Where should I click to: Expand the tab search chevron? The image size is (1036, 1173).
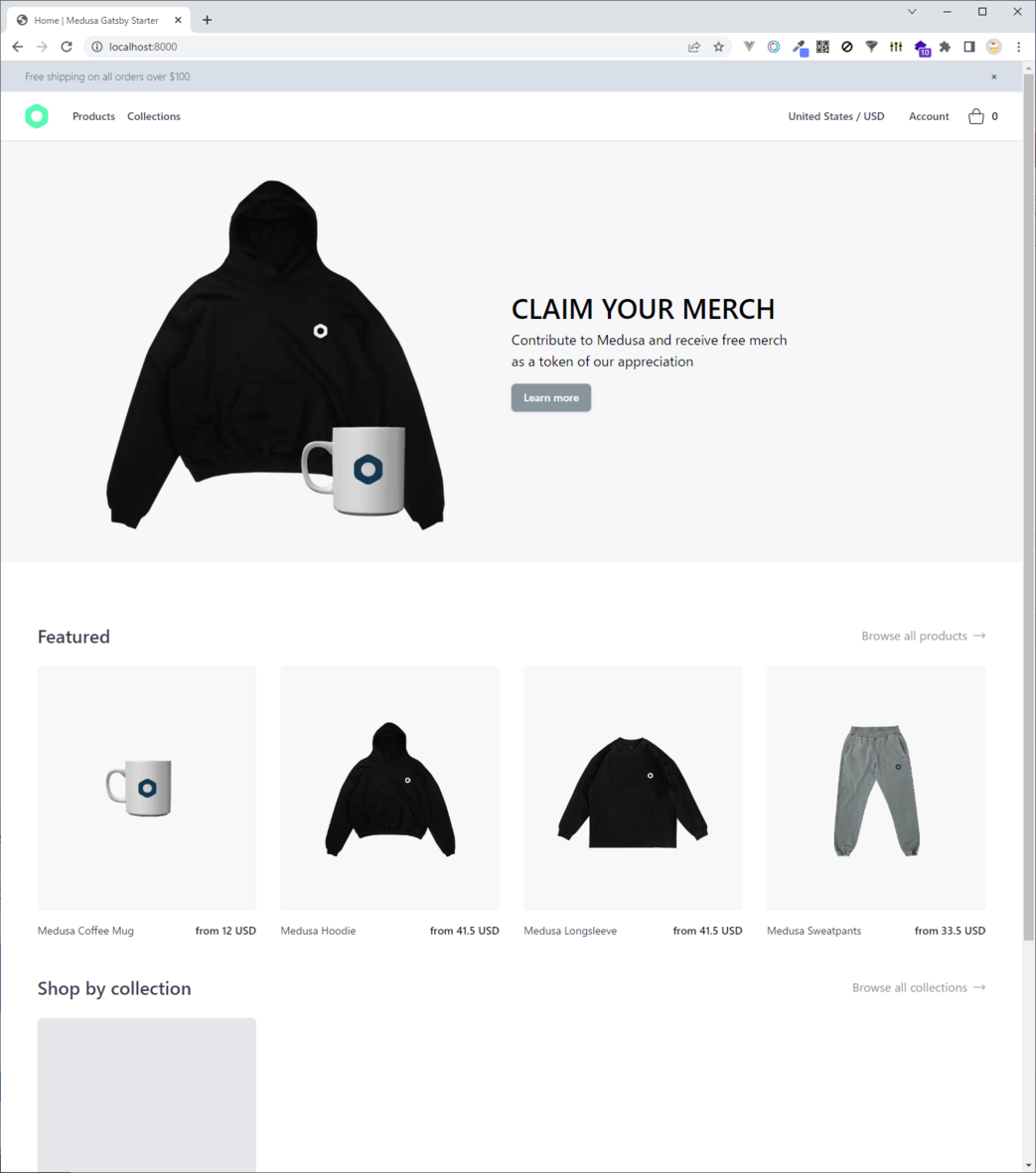(x=912, y=11)
